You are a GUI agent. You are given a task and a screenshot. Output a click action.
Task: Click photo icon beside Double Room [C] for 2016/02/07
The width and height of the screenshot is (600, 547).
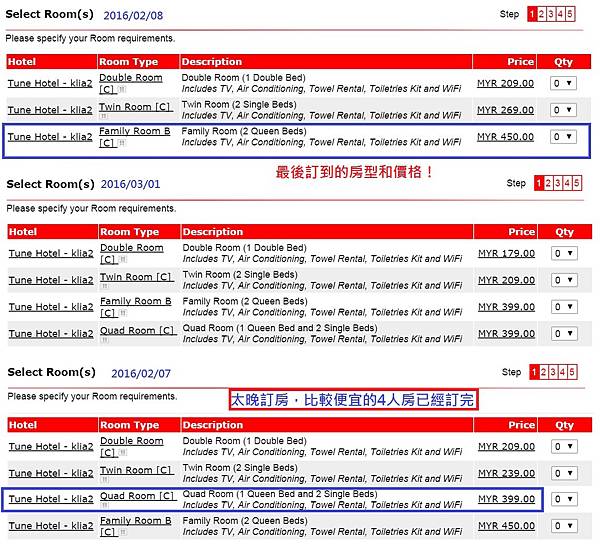click(x=122, y=452)
